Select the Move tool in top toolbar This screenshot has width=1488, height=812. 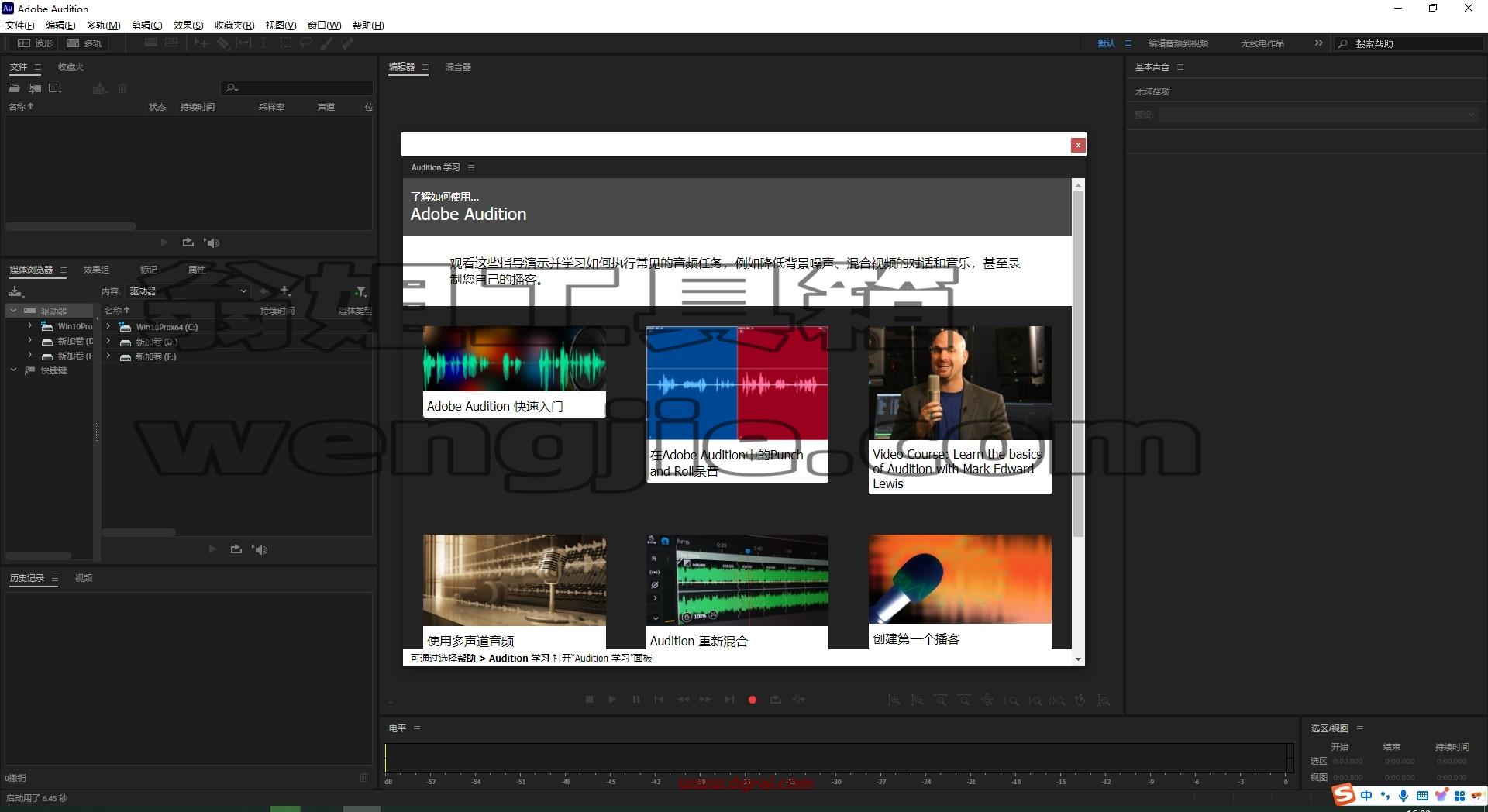click(x=201, y=43)
